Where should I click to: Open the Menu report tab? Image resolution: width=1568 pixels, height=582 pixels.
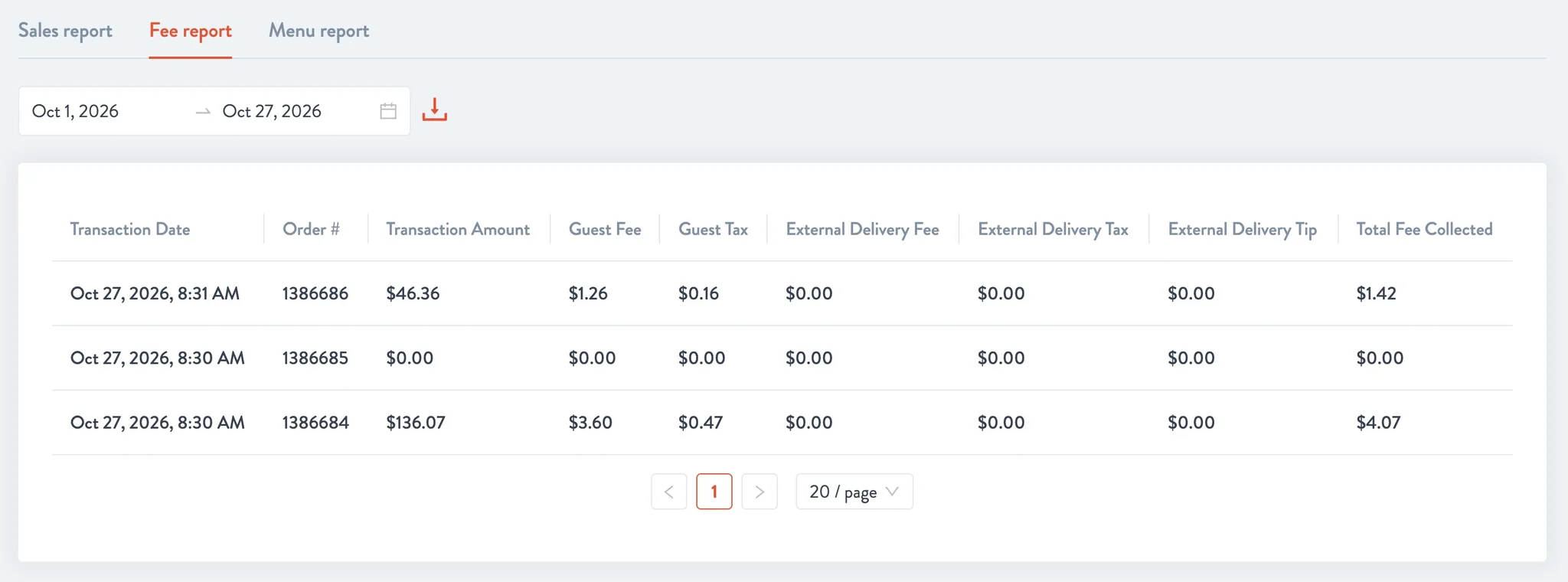tap(318, 31)
